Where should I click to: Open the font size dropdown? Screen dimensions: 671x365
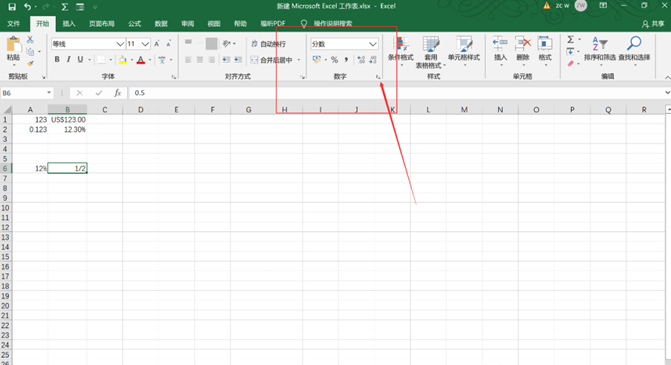(x=145, y=44)
